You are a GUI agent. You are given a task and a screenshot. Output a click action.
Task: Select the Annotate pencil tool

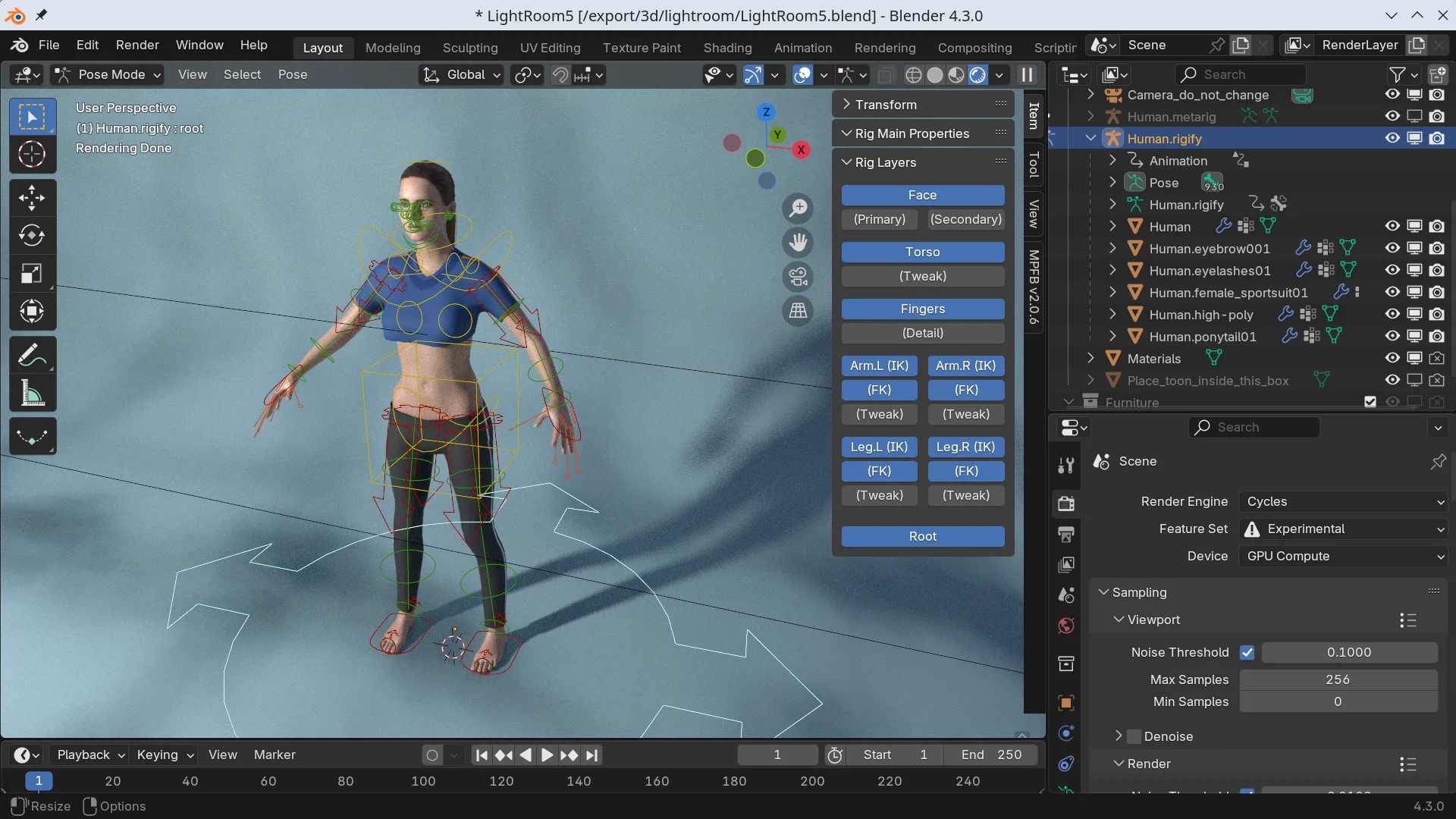32,355
